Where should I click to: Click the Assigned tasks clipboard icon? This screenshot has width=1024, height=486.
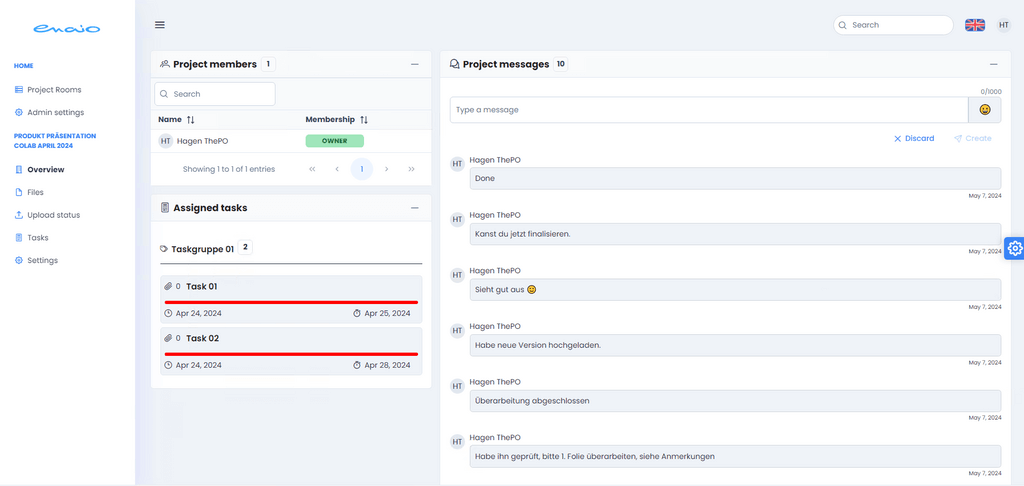165,208
